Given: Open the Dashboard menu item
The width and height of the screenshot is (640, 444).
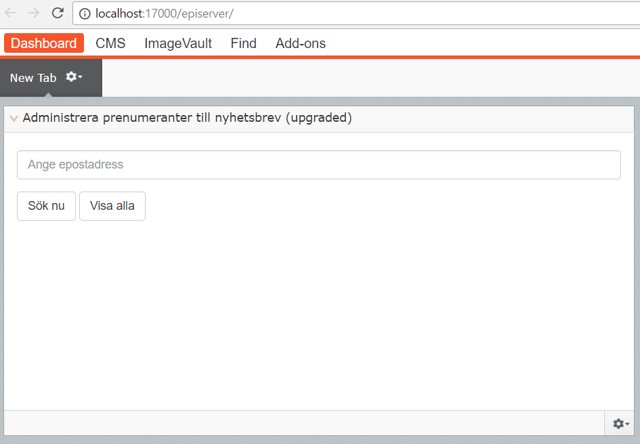Looking at the screenshot, I should pyautogui.click(x=43, y=43).
